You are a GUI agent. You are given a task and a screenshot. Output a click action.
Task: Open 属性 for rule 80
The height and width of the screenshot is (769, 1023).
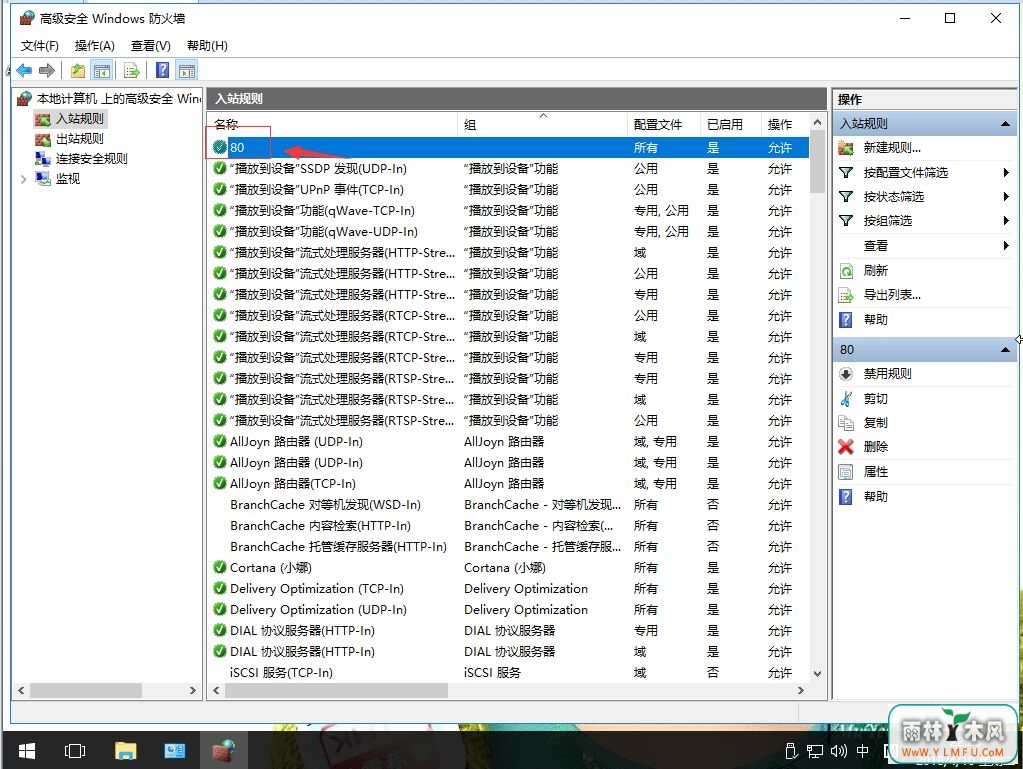(x=876, y=472)
